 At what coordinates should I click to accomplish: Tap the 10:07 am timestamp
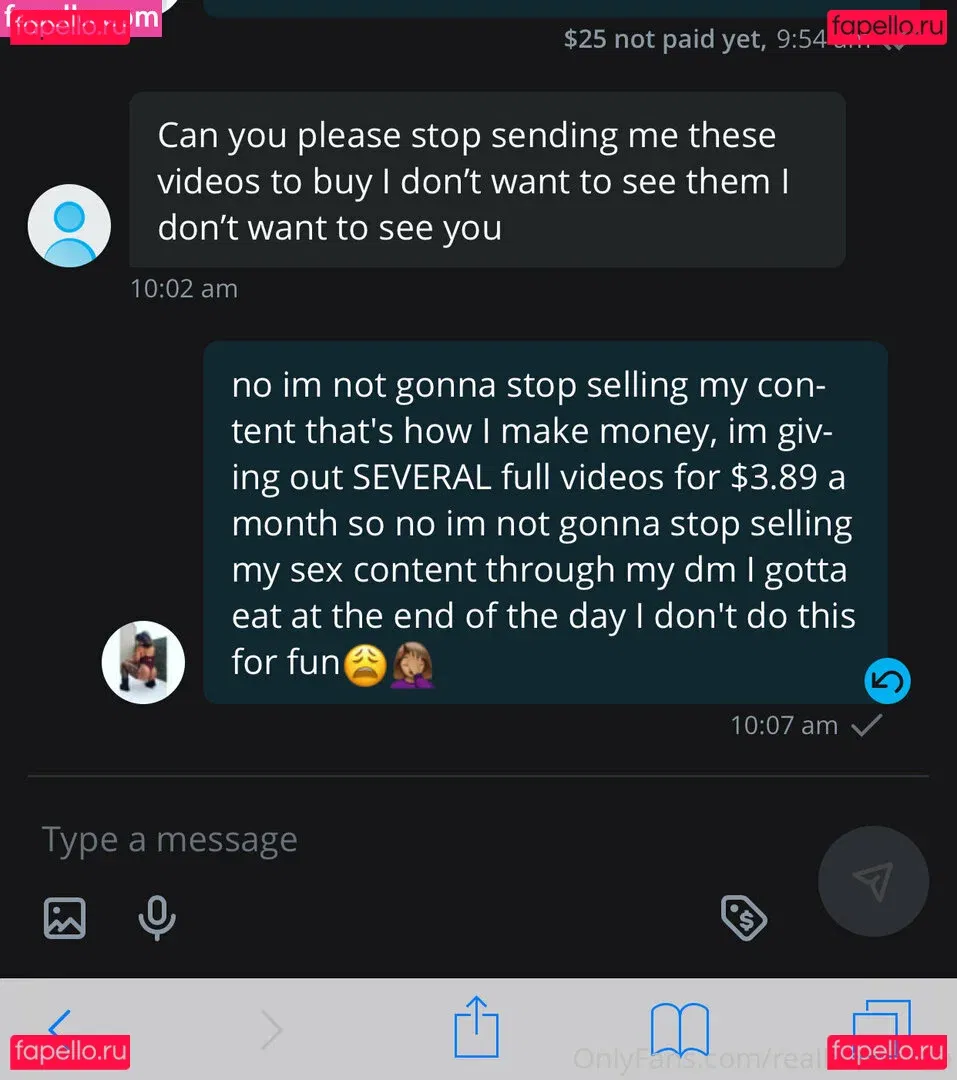click(784, 725)
